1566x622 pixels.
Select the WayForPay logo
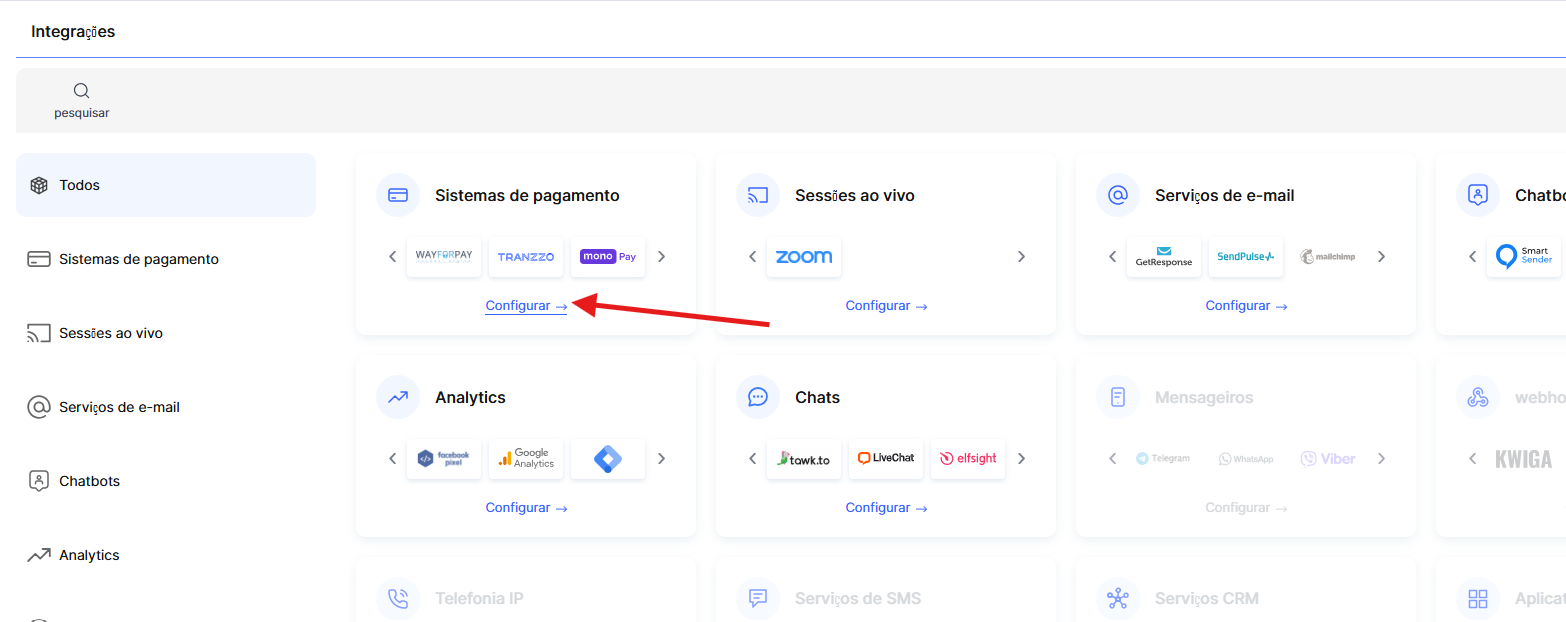pos(444,257)
